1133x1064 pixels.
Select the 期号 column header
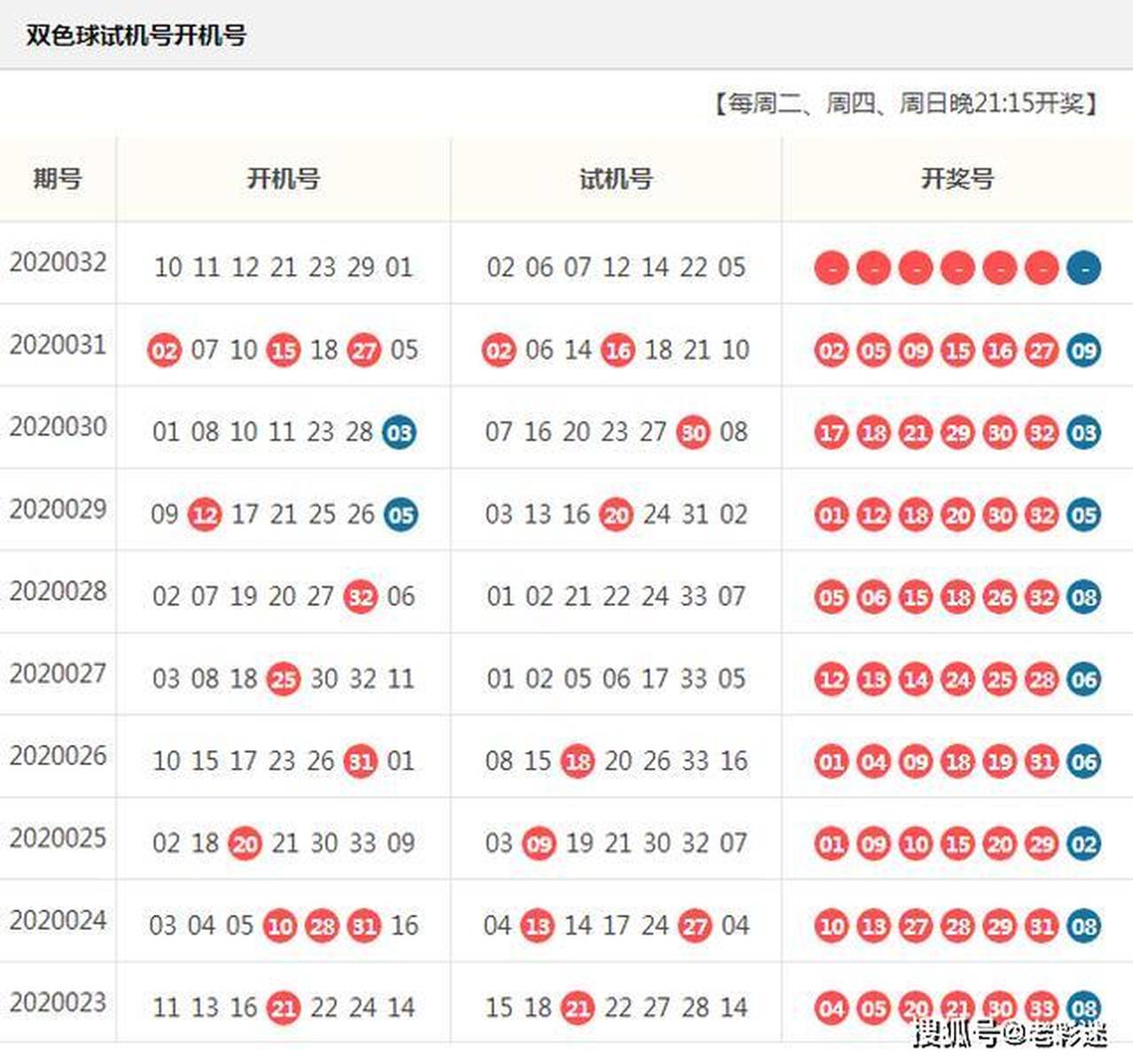tap(58, 179)
